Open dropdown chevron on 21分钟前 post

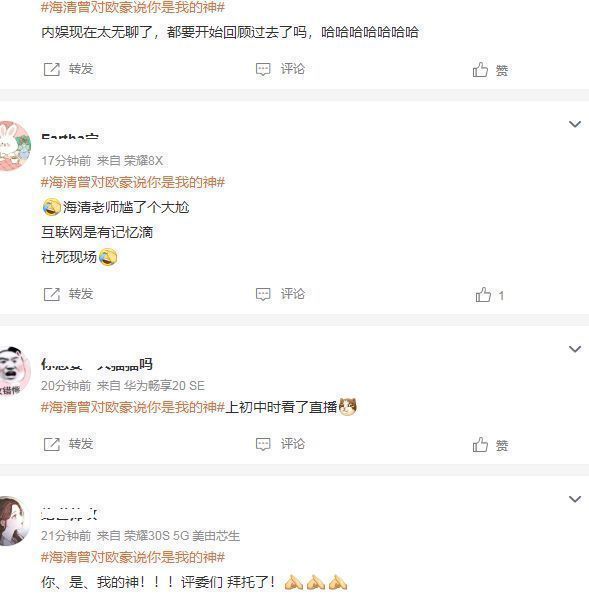575,499
